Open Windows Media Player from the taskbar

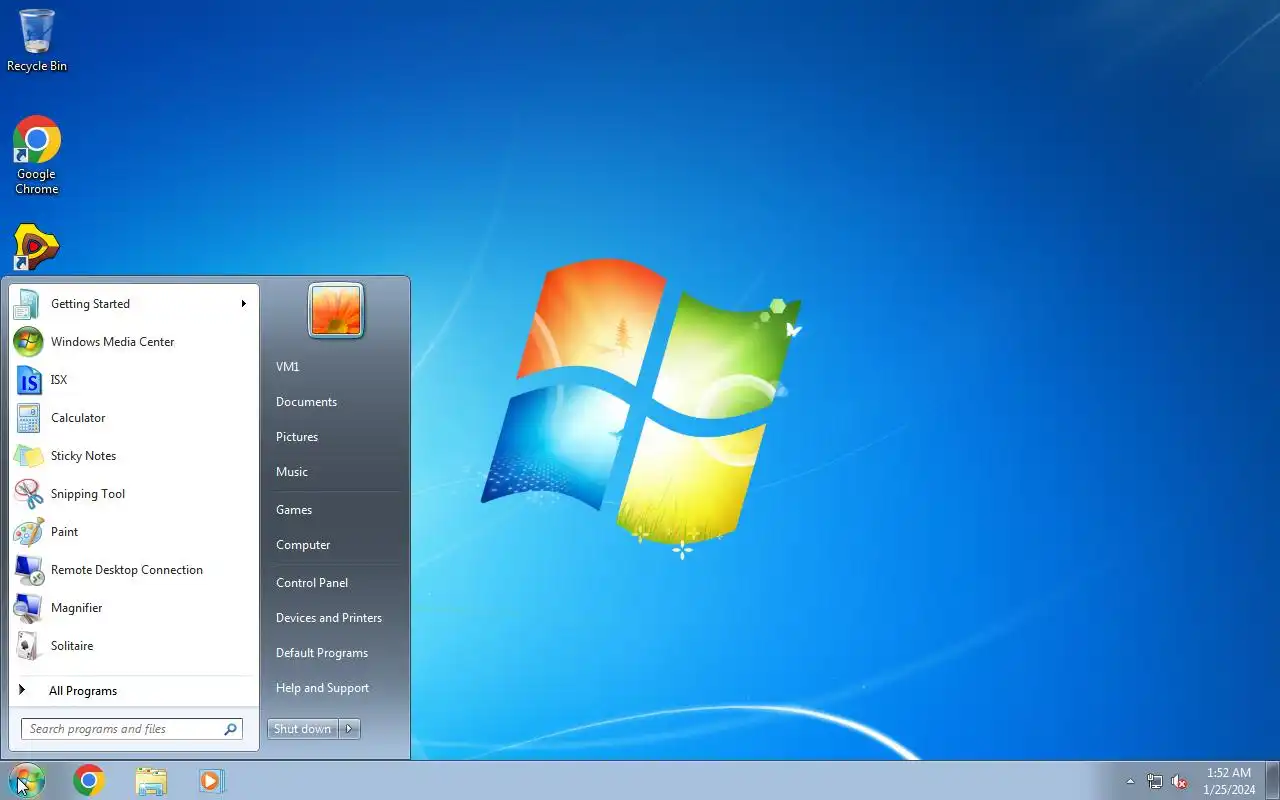pyautogui.click(x=212, y=781)
